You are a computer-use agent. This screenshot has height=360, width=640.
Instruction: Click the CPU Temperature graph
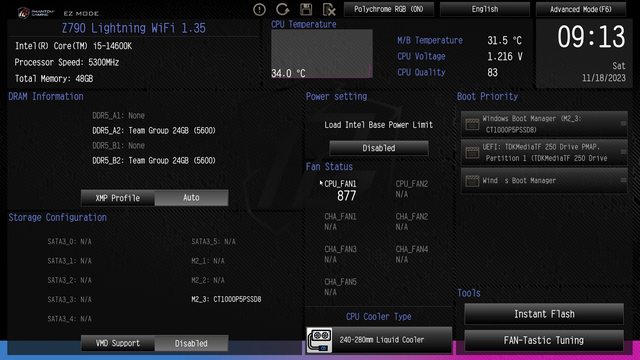coord(322,53)
